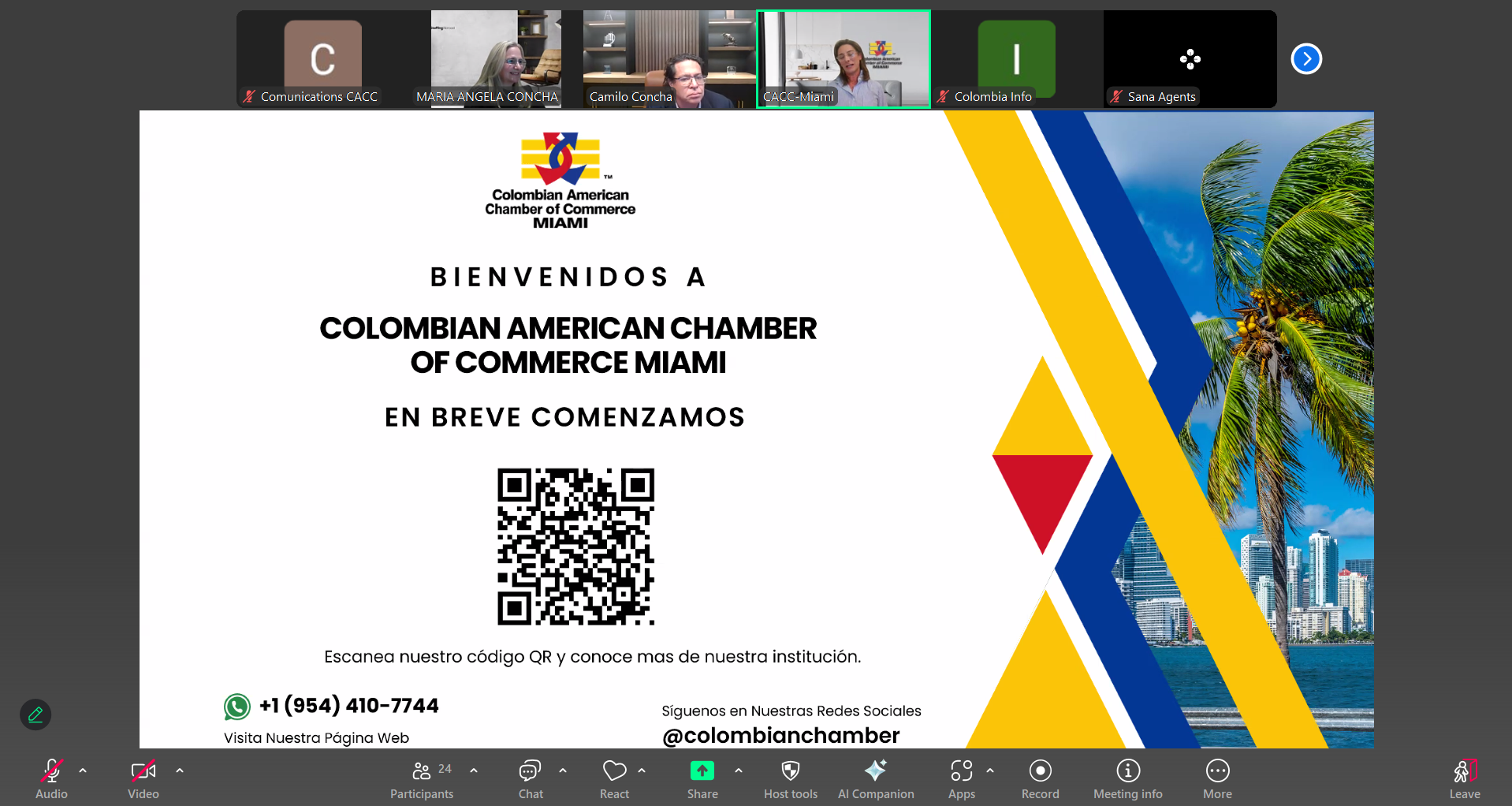The image size is (1512, 806).
Task: Click the WhatsApp icon on the slide
Action: point(237,707)
